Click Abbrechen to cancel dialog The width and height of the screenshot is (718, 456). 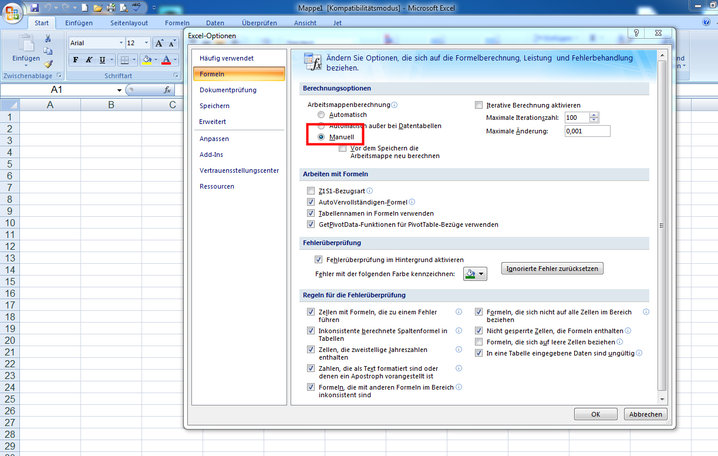coord(645,414)
